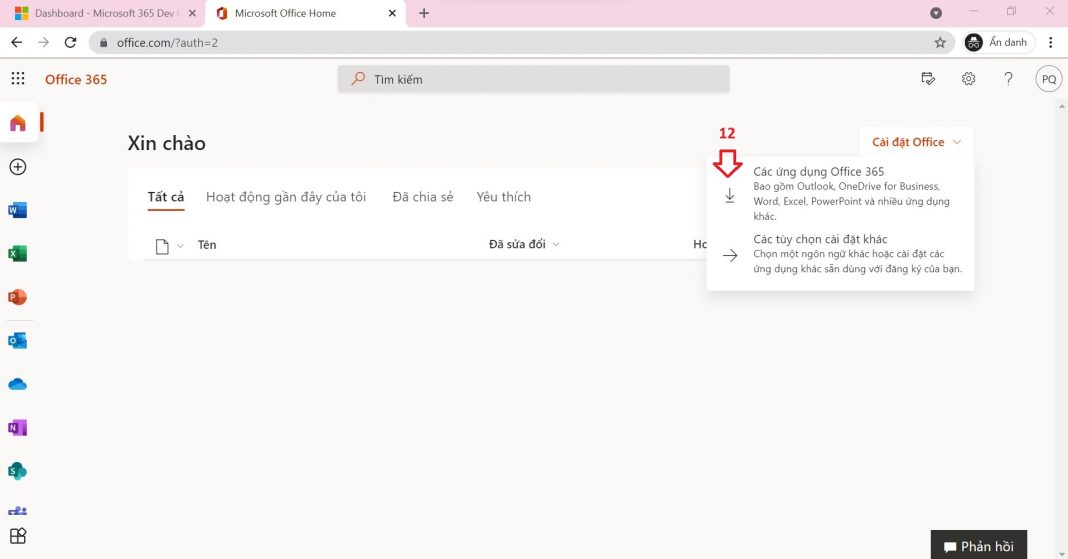Open the settings gear icon
1068x559 pixels.
968,79
